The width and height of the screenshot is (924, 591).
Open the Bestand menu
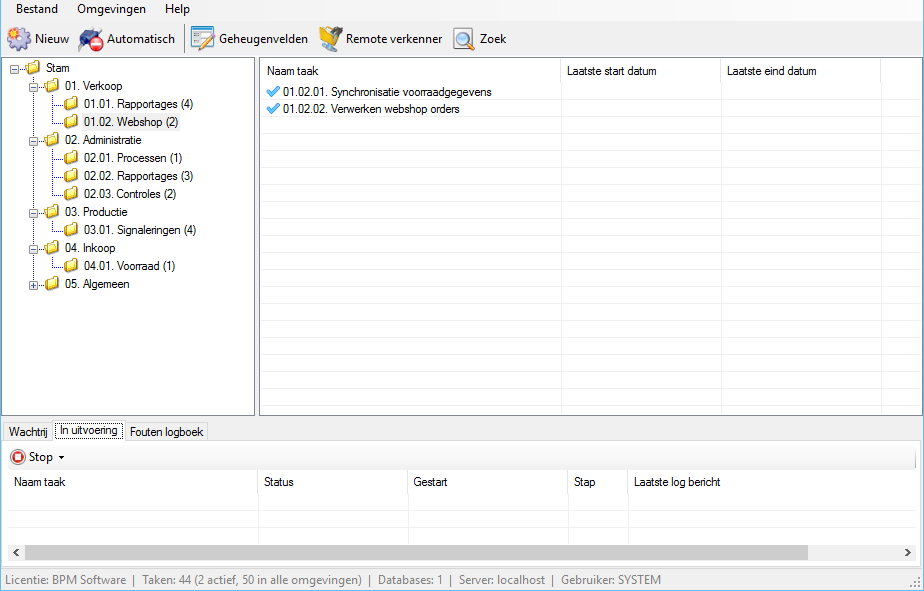pyautogui.click(x=37, y=9)
